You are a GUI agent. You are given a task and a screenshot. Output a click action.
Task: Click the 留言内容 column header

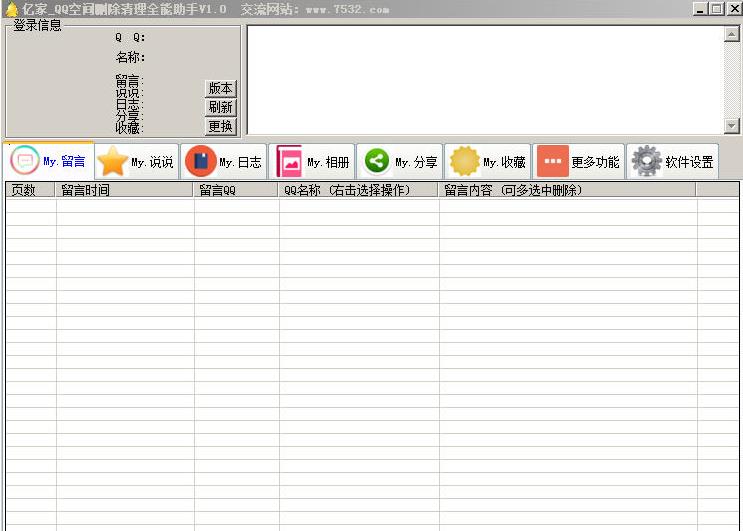[567, 190]
